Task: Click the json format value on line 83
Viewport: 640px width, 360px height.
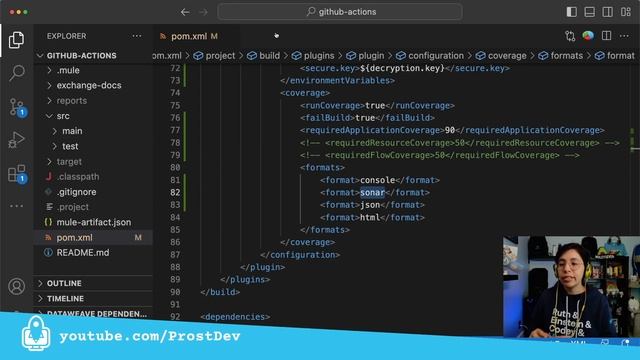Action: point(370,205)
